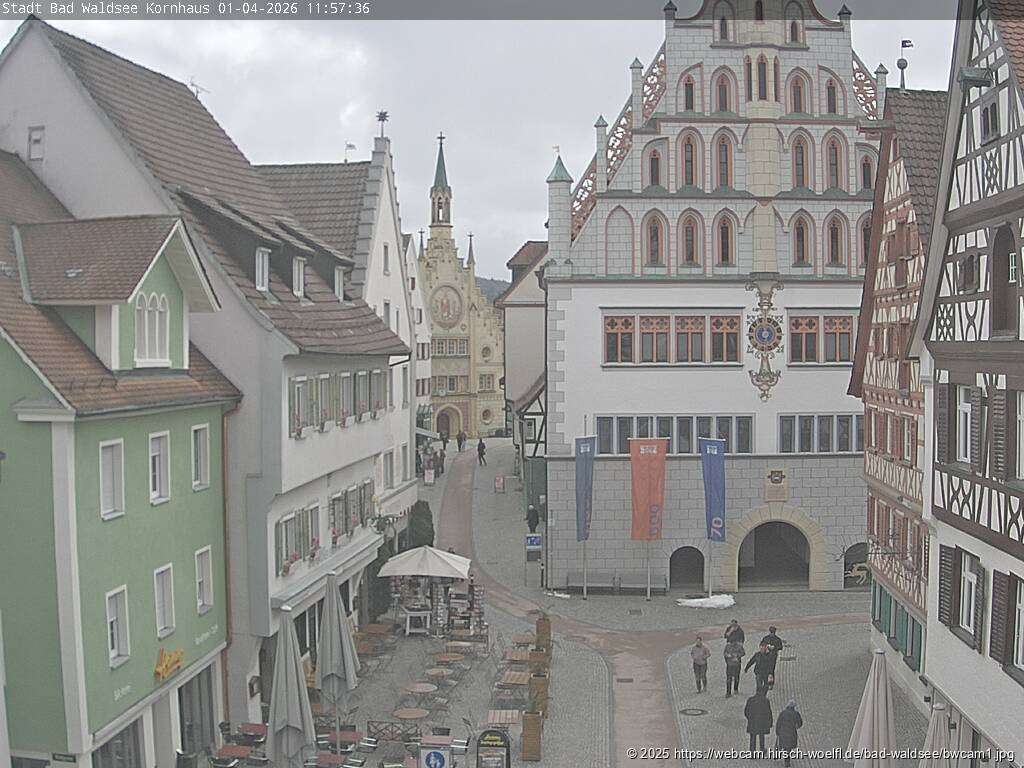Click the arched dormer window on green house

click(x=152, y=328)
